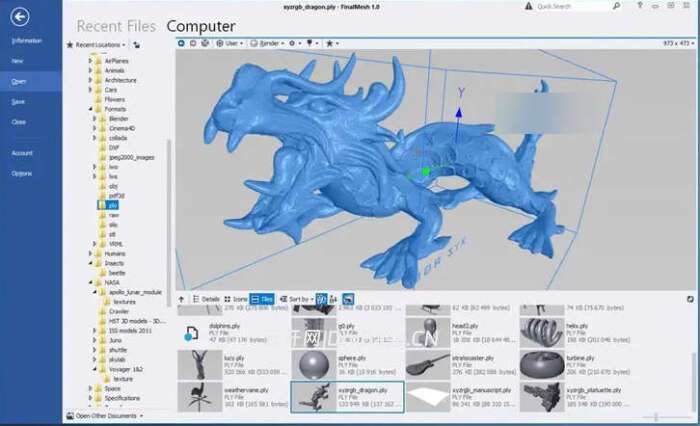Toggle the preview pane icon in file toolbar

348,299
